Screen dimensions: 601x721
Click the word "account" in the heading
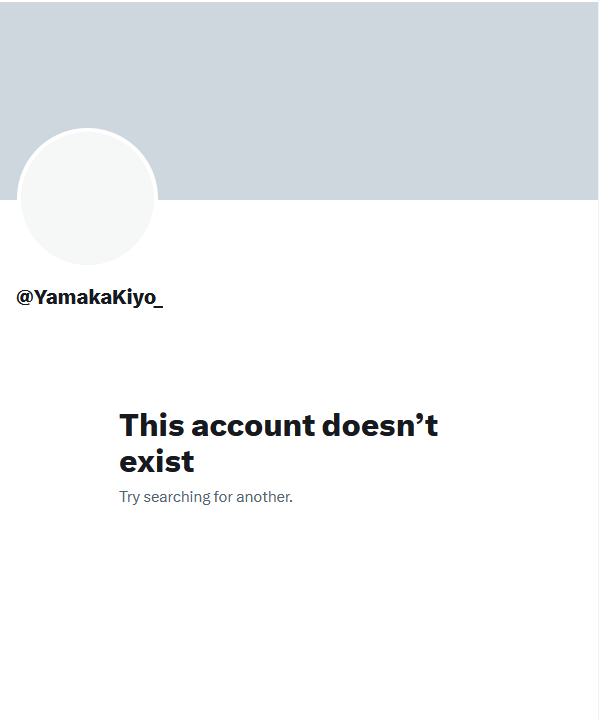point(253,426)
